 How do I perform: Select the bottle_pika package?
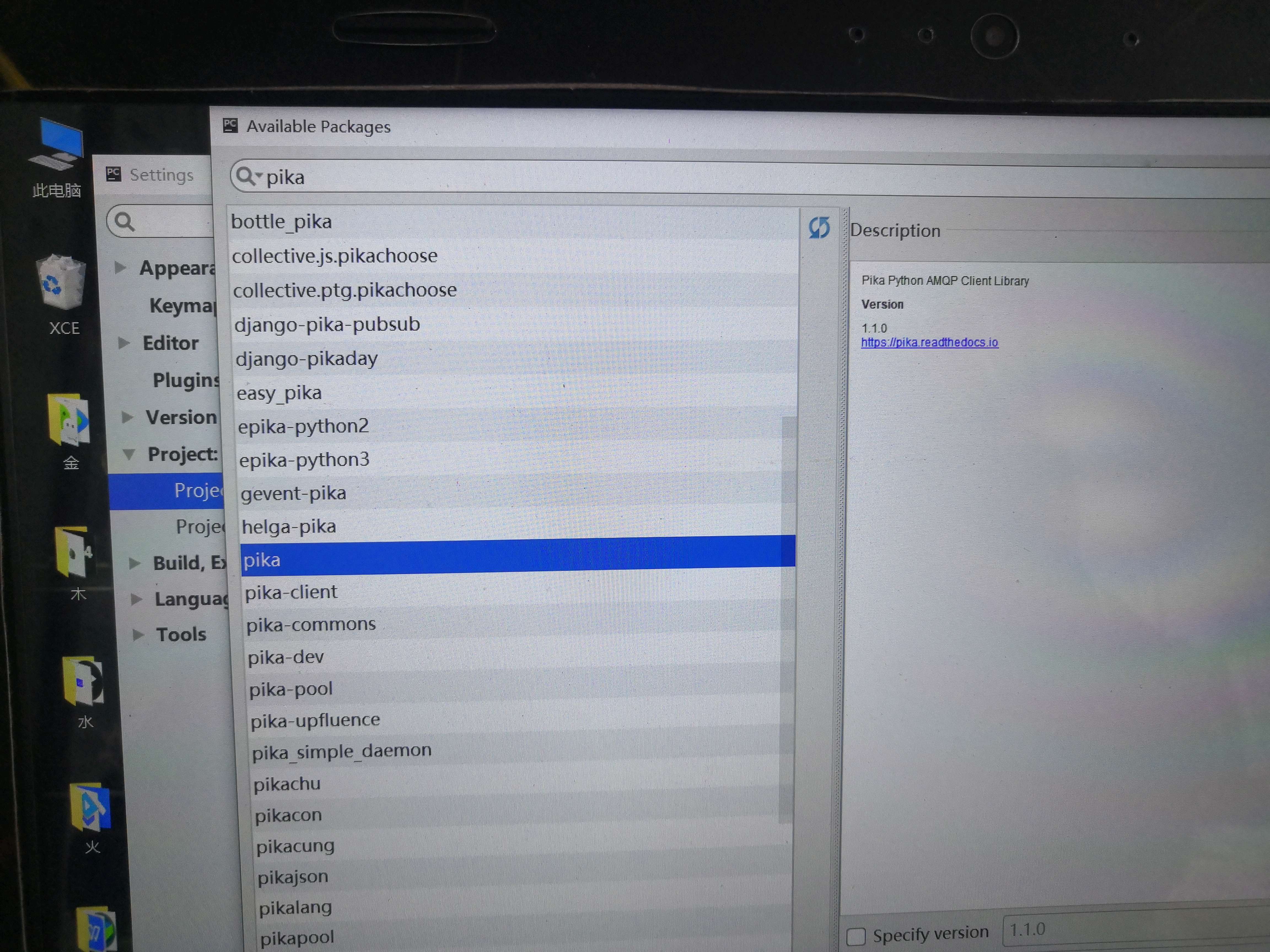514,222
